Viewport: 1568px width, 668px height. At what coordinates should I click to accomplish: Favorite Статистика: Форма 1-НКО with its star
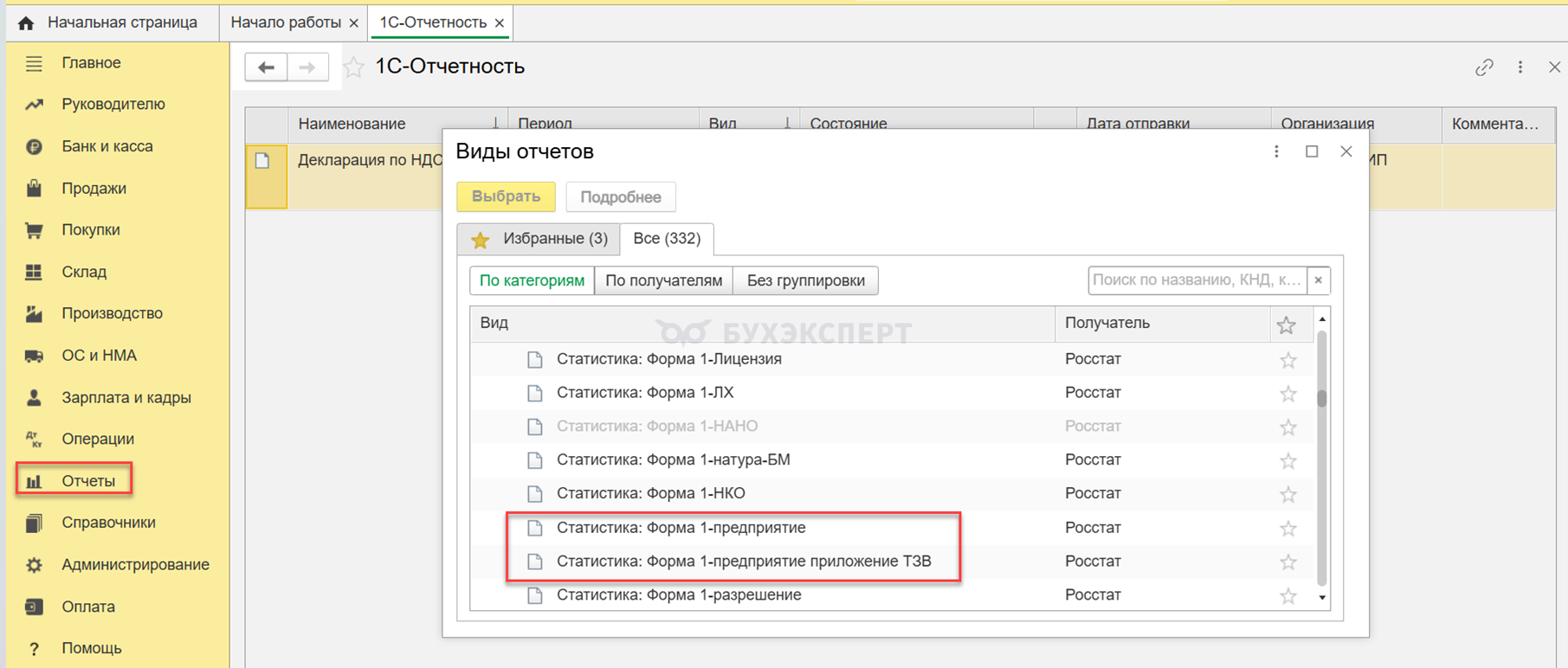(x=1288, y=495)
